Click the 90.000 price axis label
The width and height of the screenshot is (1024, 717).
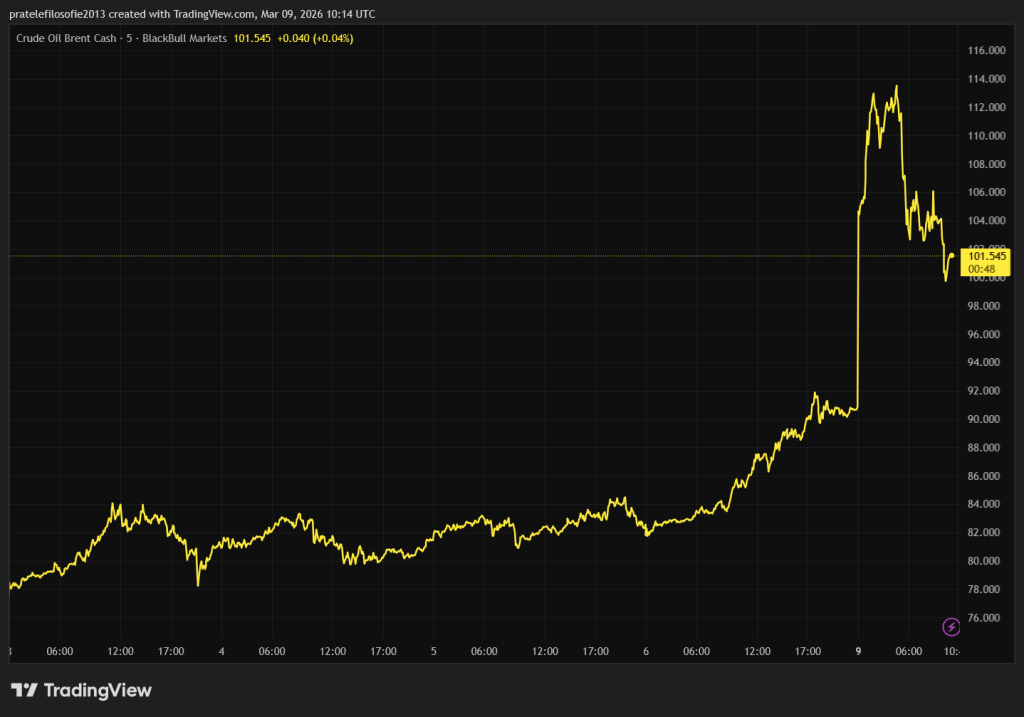coord(986,419)
